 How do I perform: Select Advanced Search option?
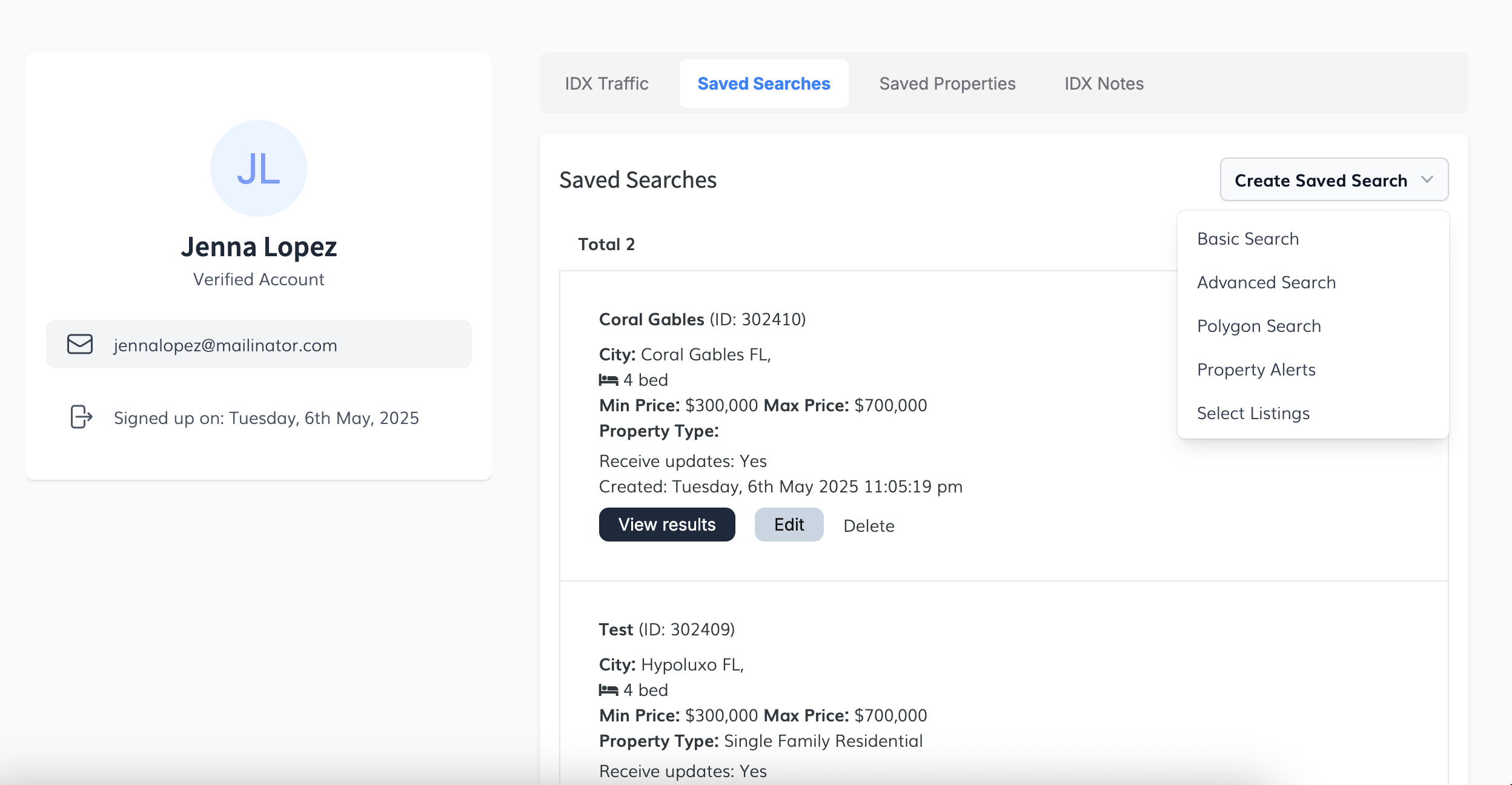point(1266,282)
